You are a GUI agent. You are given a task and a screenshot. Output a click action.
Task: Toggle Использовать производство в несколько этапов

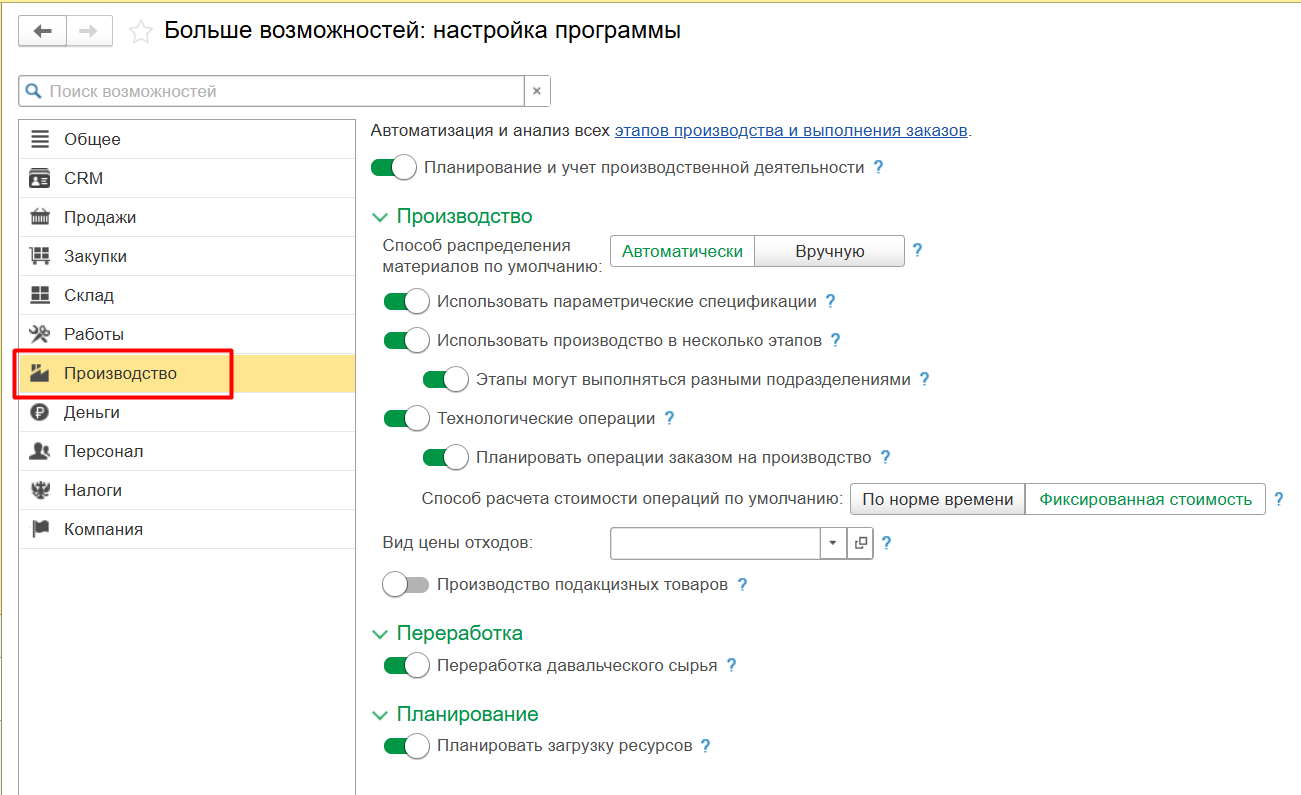click(x=406, y=340)
